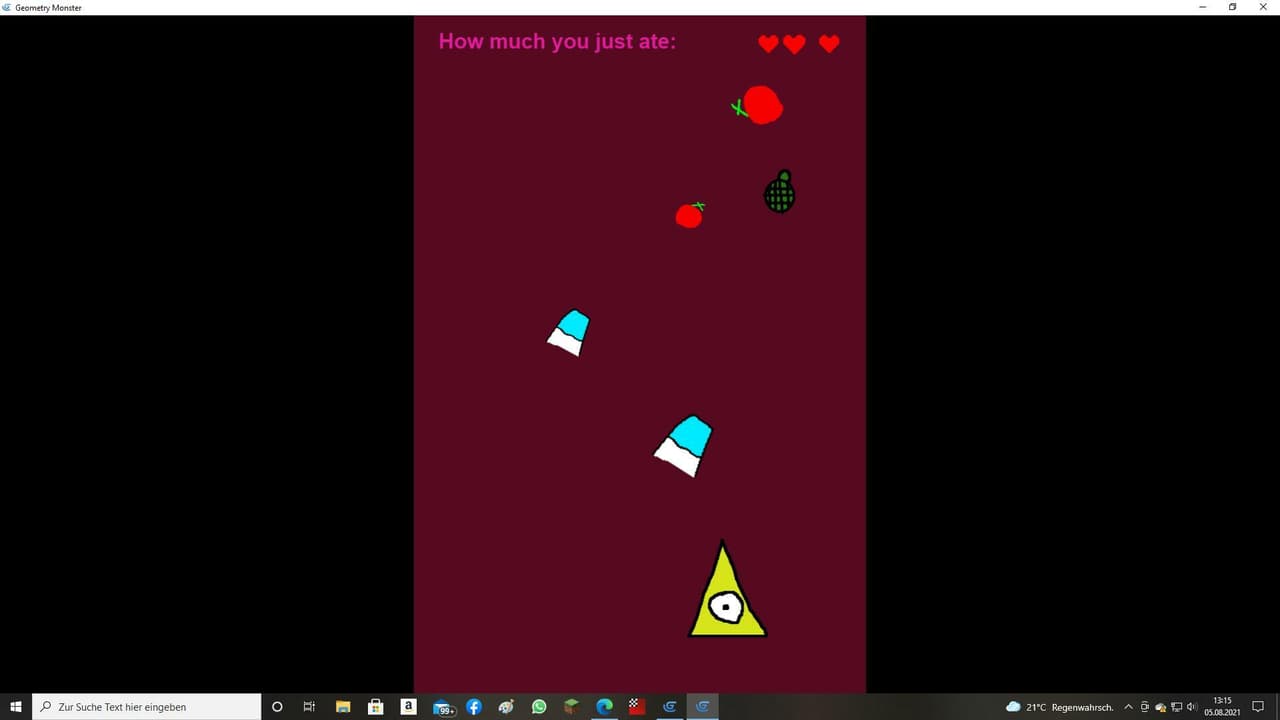Image resolution: width=1280 pixels, height=720 pixels.
Task: Click the leftmost red heart life
Action: point(768,44)
